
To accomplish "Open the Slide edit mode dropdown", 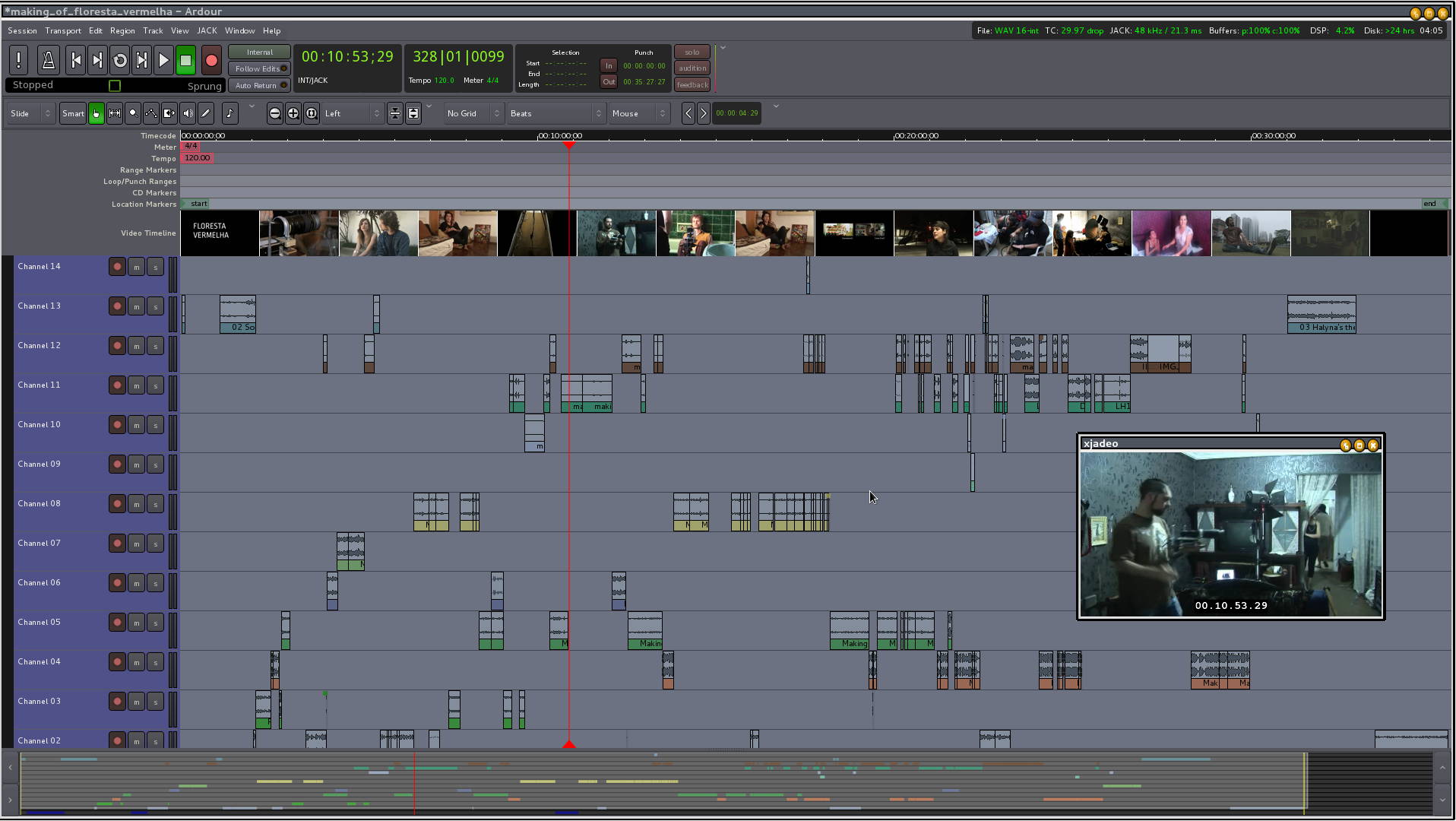I will pyautogui.click(x=30, y=113).
